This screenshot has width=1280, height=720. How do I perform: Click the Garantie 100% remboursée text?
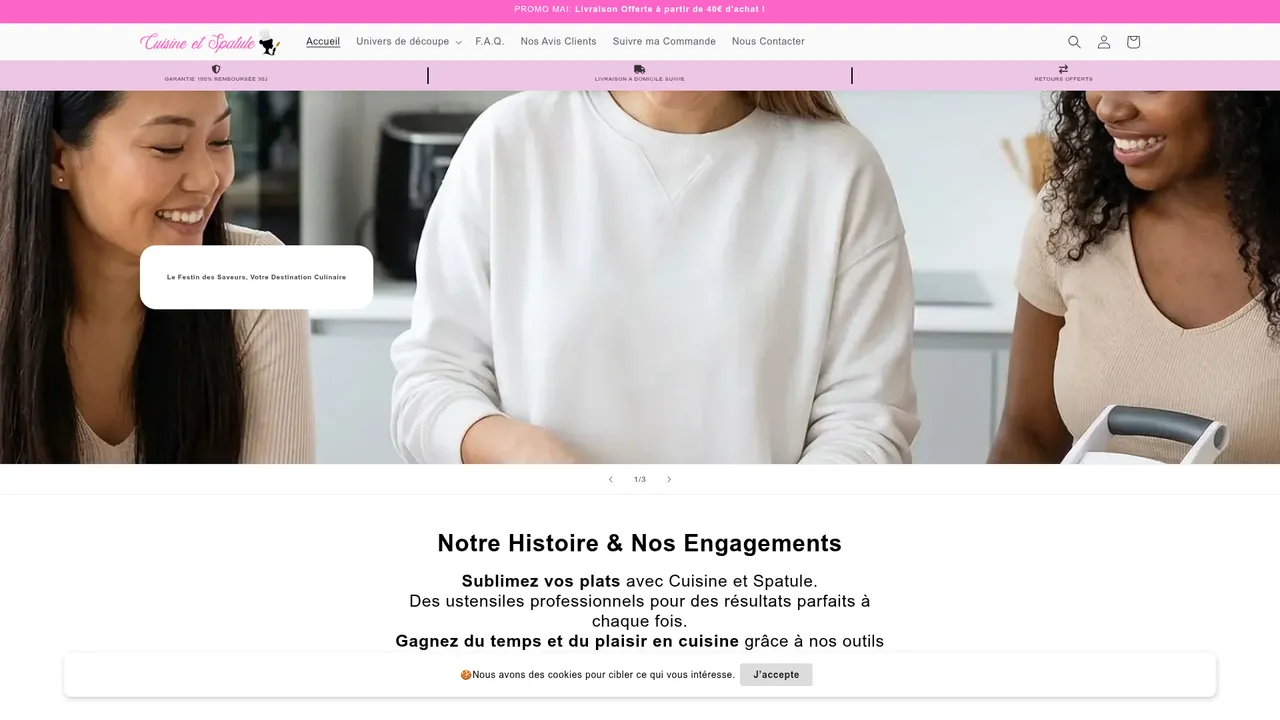[216, 79]
